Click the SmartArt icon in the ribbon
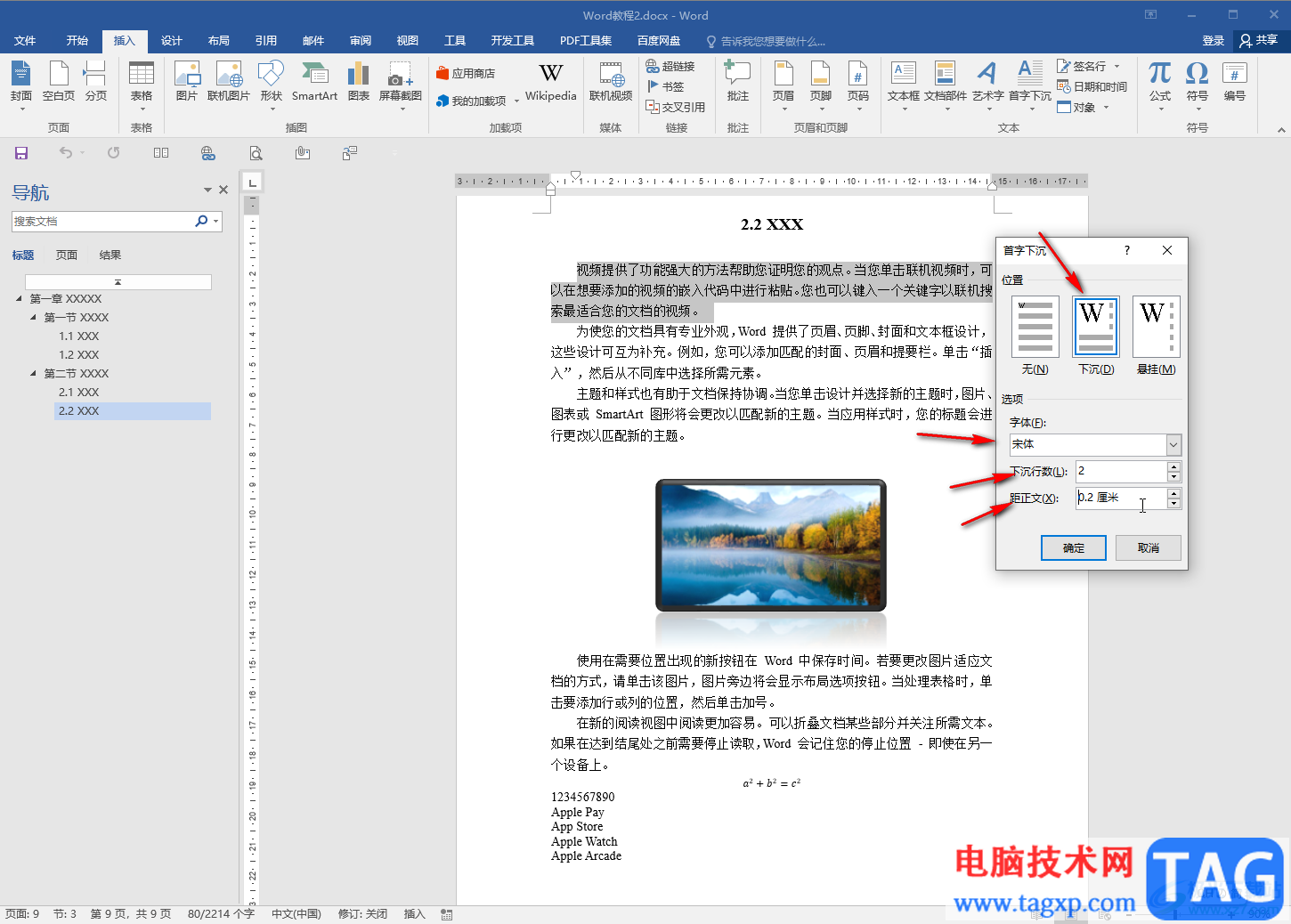Viewport: 1291px width, 924px height. click(314, 81)
